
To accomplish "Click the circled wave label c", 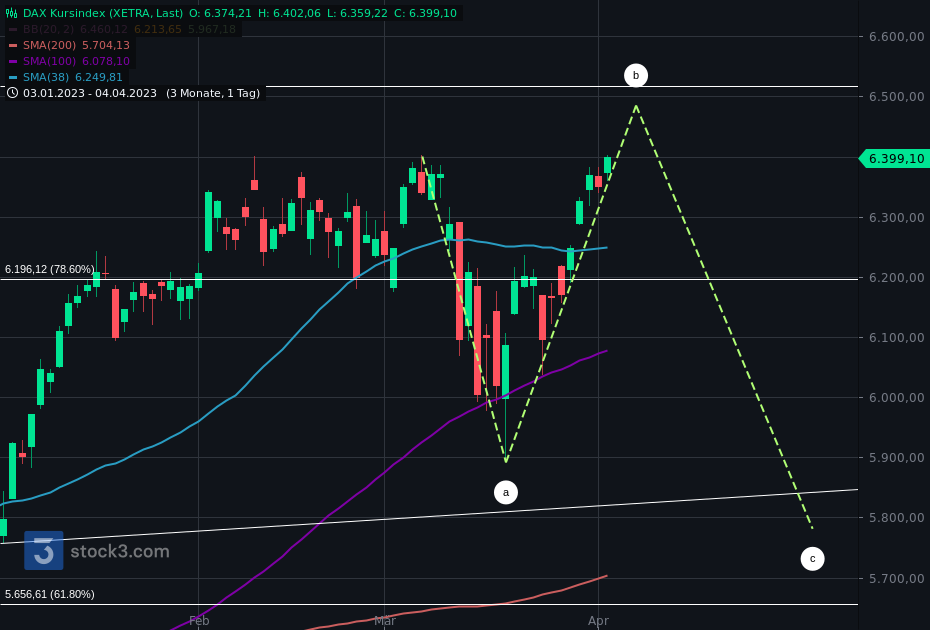I will coord(813,559).
